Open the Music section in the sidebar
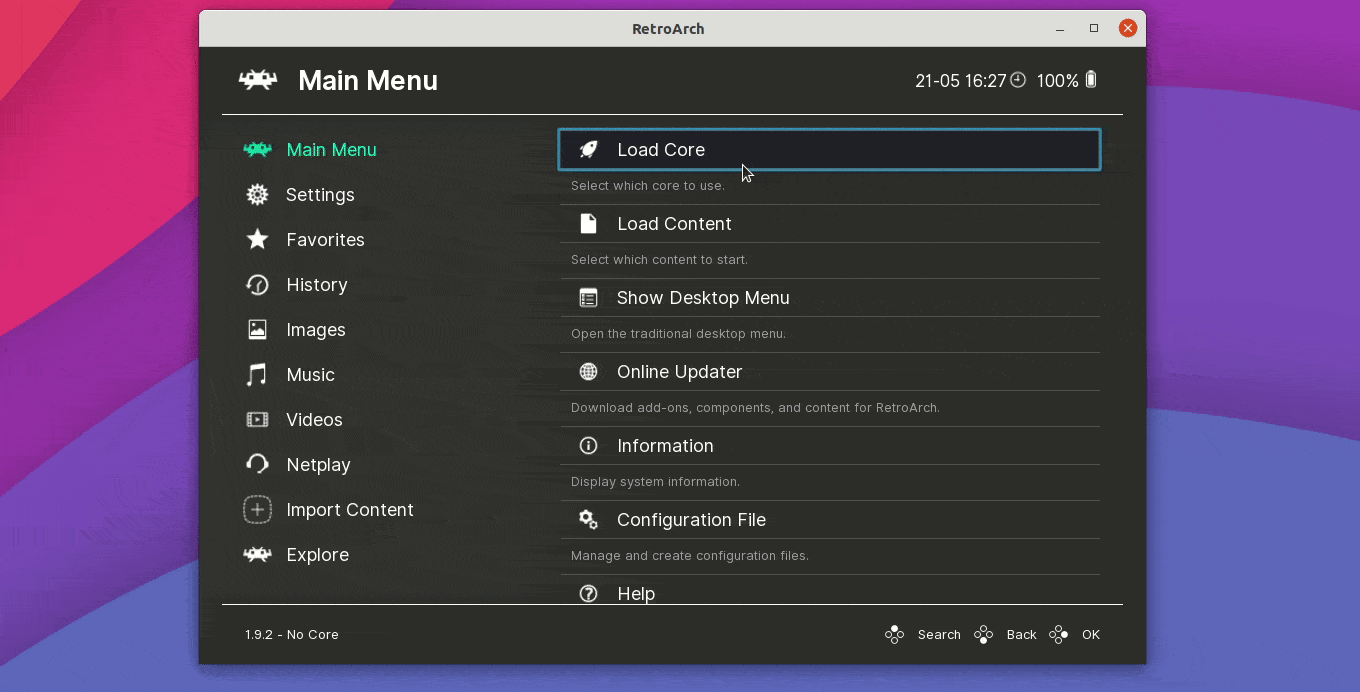Image resolution: width=1360 pixels, height=692 pixels. point(311,374)
